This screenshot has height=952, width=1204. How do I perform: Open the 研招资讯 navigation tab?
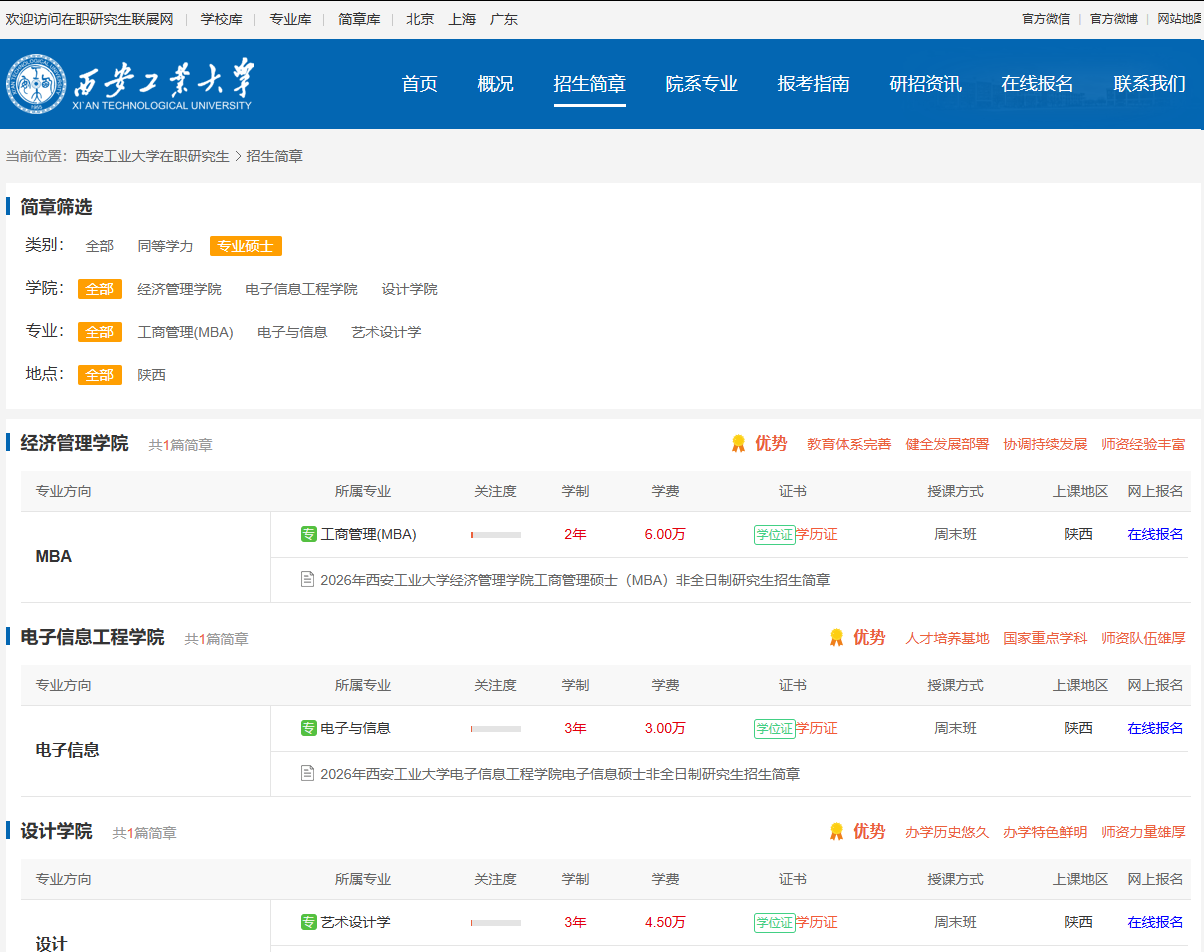(x=926, y=84)
